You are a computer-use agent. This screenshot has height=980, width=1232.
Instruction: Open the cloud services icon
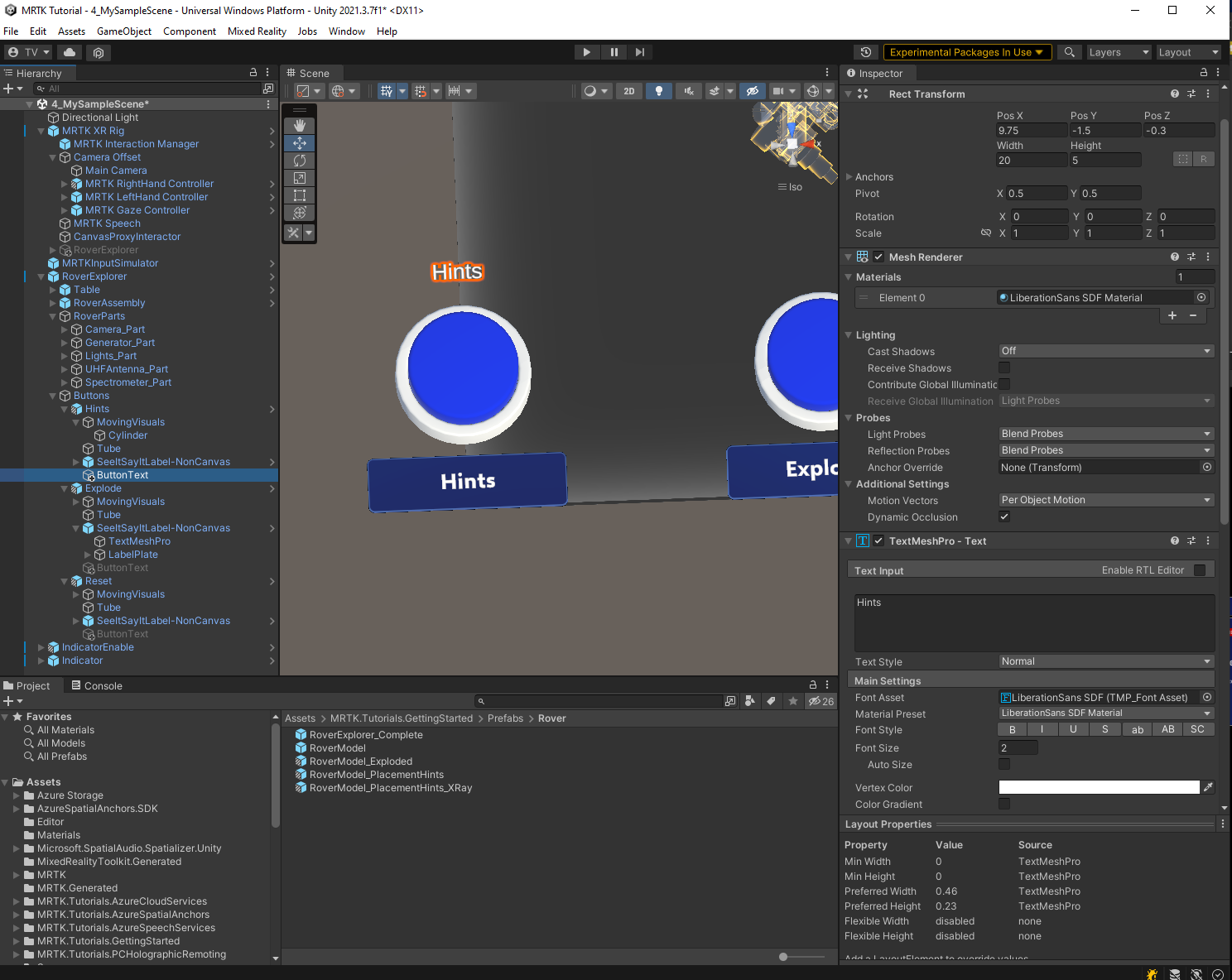pyautogui.click(x=70, y=52)
